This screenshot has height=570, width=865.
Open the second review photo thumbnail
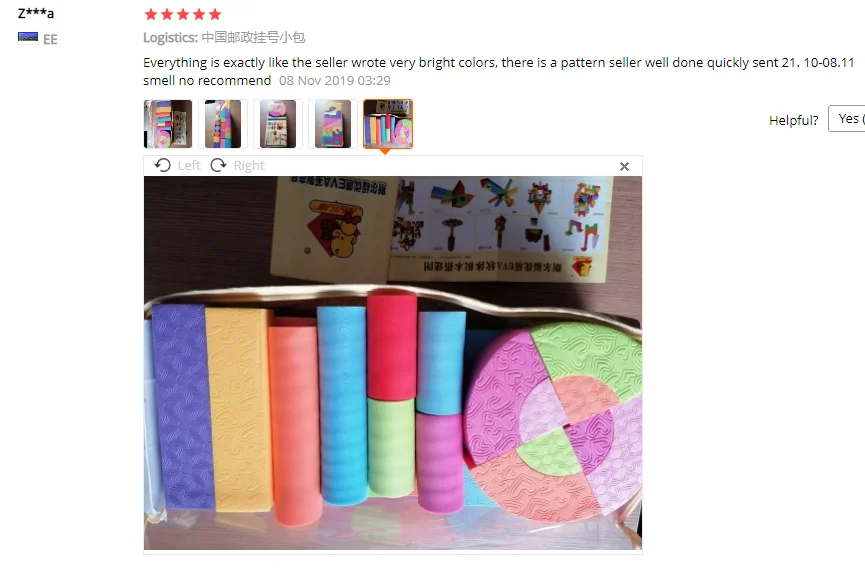tap(223, 124)
